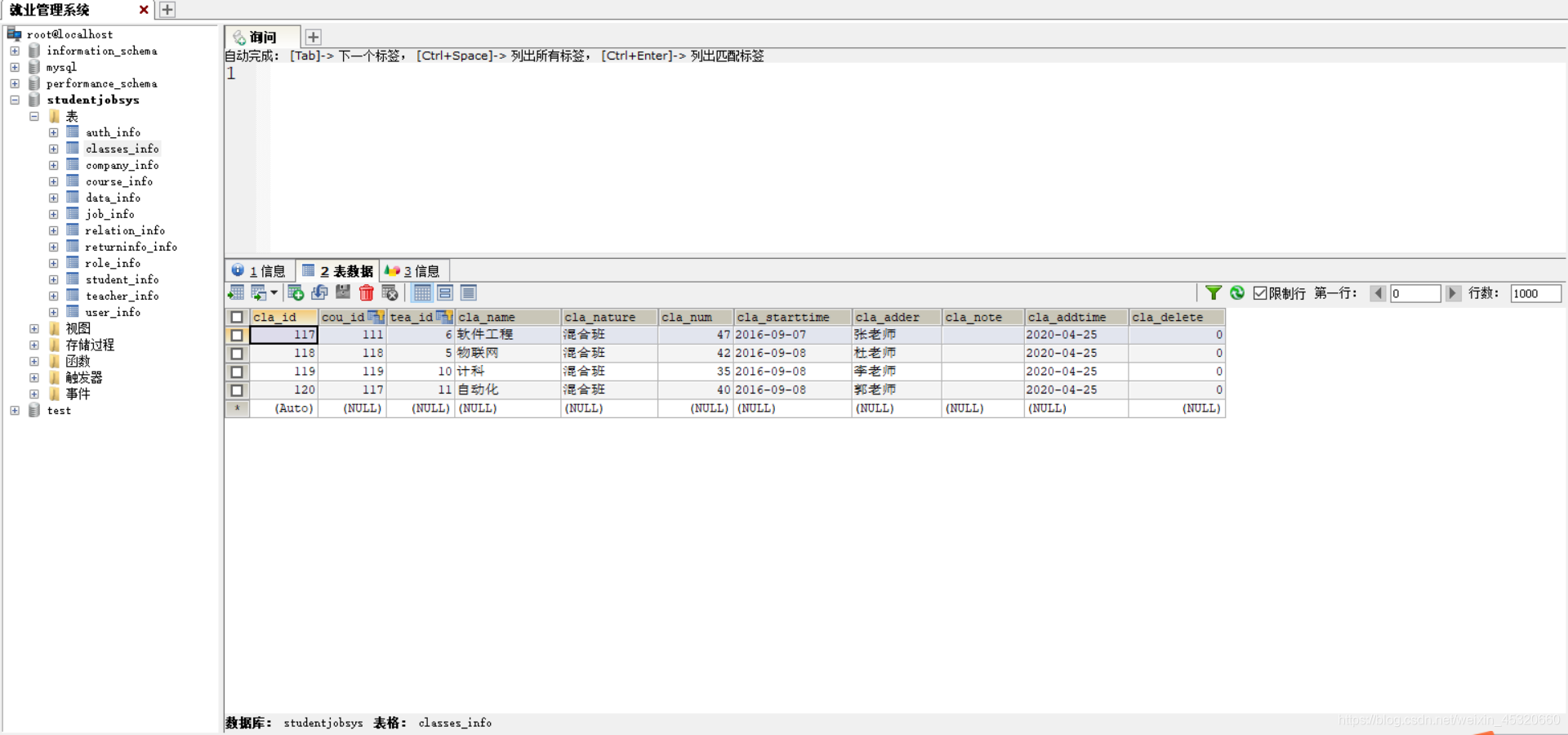
Task: Click the cancel changes icon
Action: [x=390, y=292]
